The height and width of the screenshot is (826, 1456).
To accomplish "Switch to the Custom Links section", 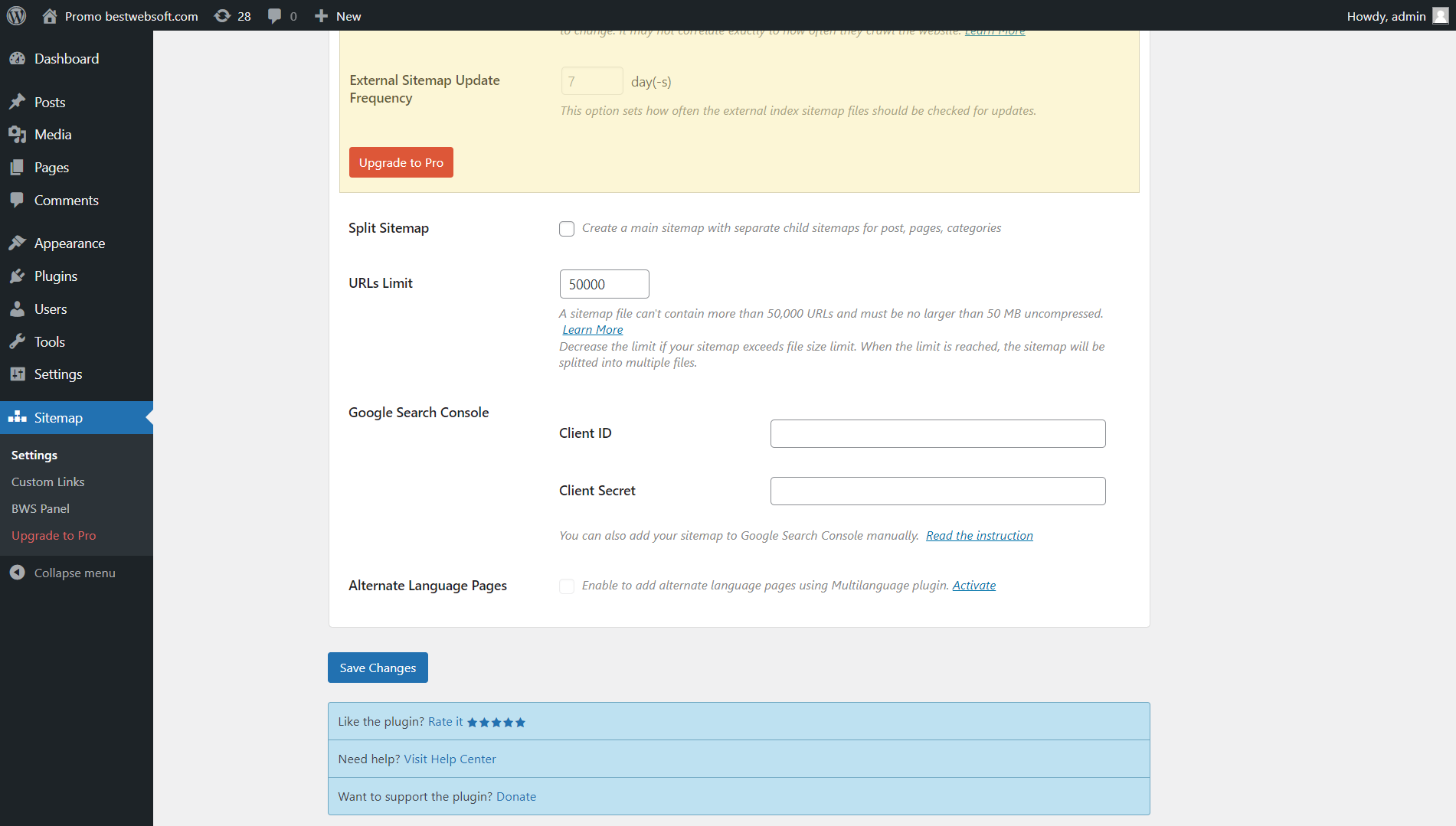I will pyautogui.click(x=47, y=482).
